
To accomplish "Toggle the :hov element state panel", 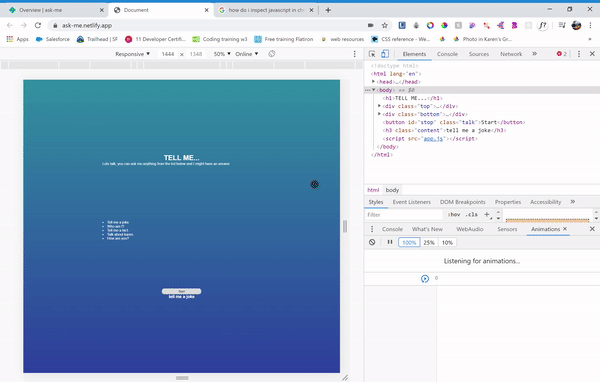I will [454, 214].
